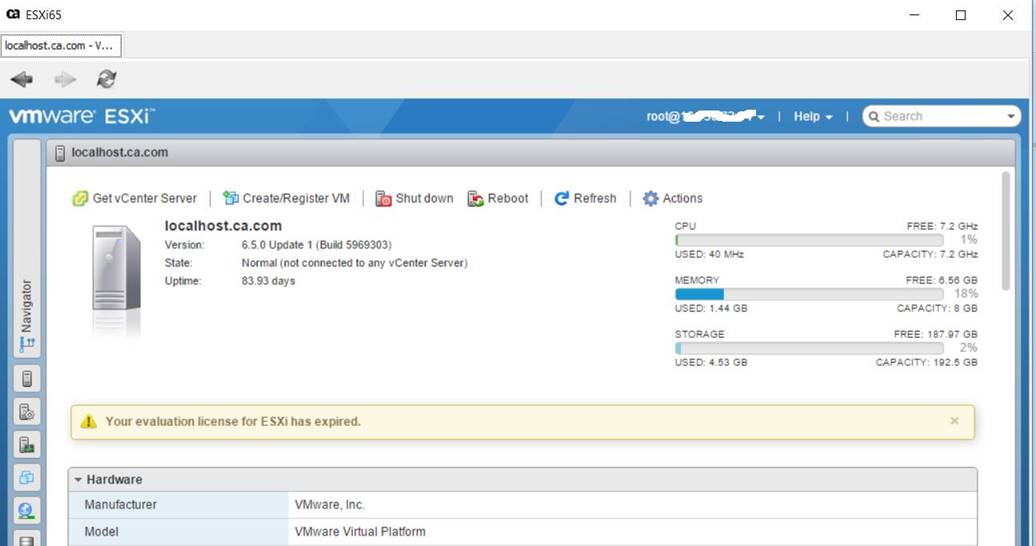Click the Reboot label

click(508, 198)
